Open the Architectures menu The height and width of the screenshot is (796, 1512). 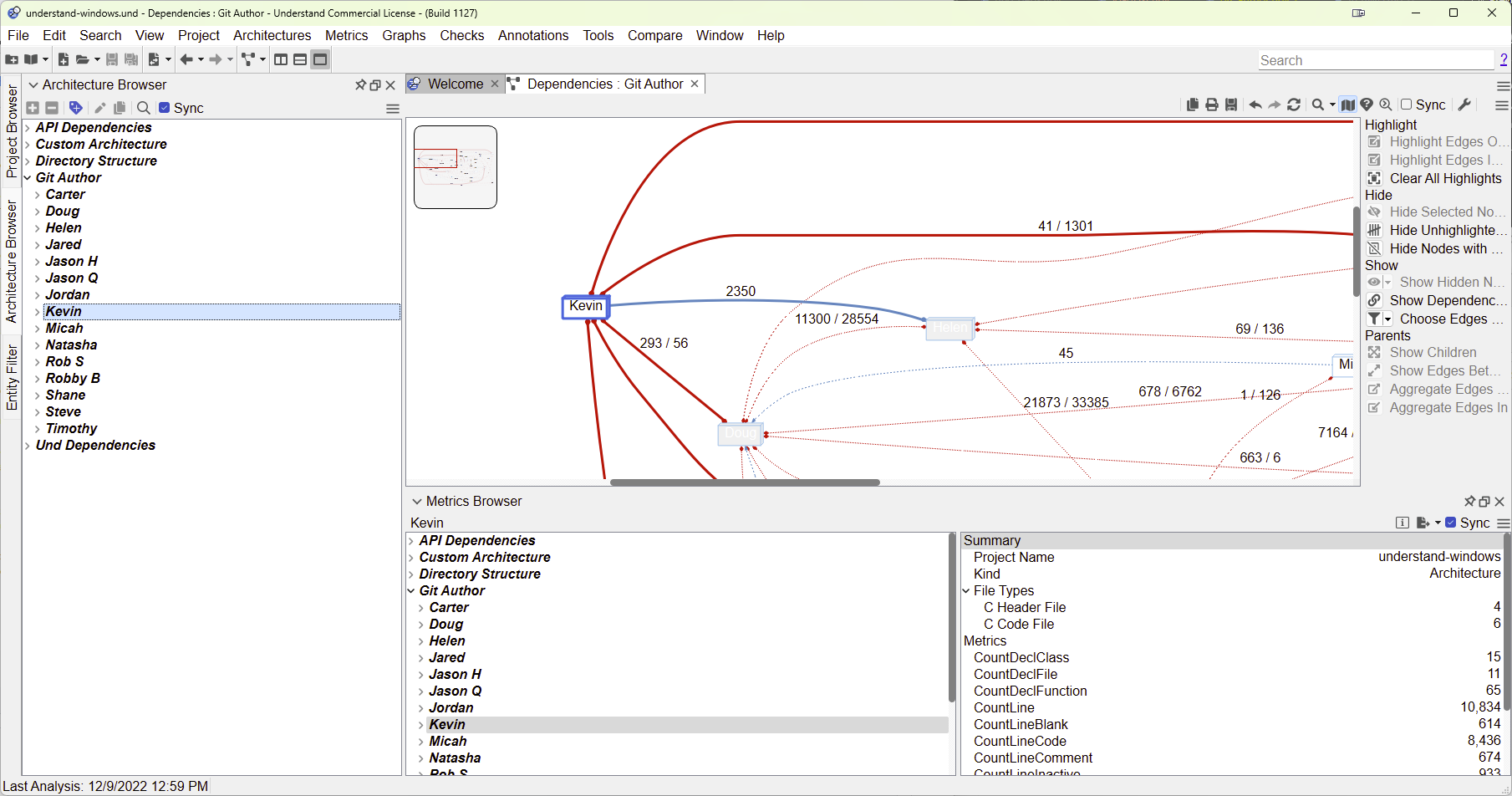pyautogui.click(x=272, y=35)
